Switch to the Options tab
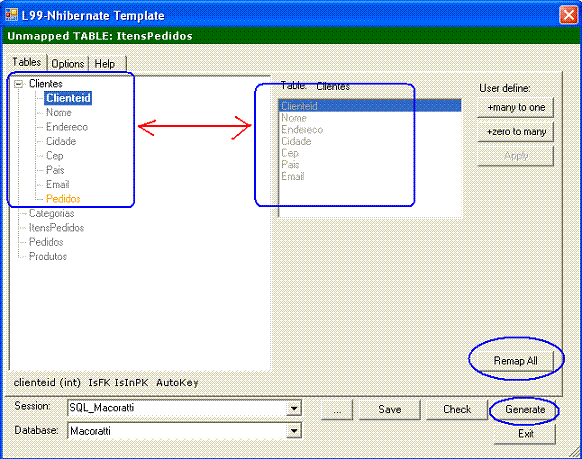Screen dimensions: 582x459 (x=68, y=64)
